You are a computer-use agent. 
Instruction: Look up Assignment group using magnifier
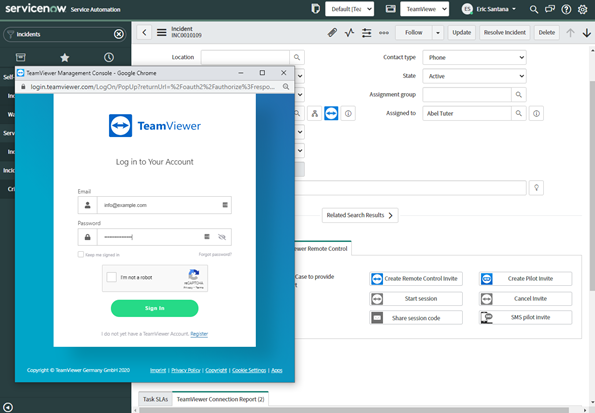[518, 95]
